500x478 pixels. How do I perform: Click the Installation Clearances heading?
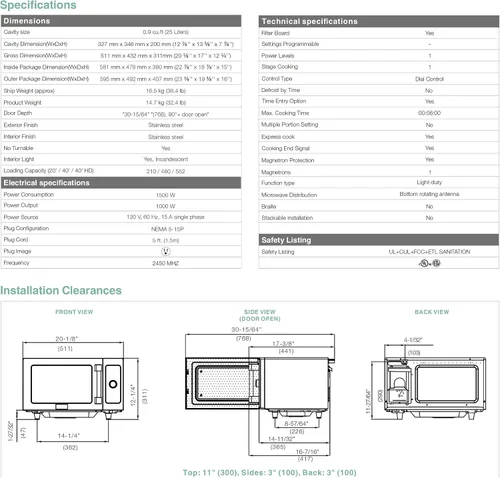pos(61,290)
